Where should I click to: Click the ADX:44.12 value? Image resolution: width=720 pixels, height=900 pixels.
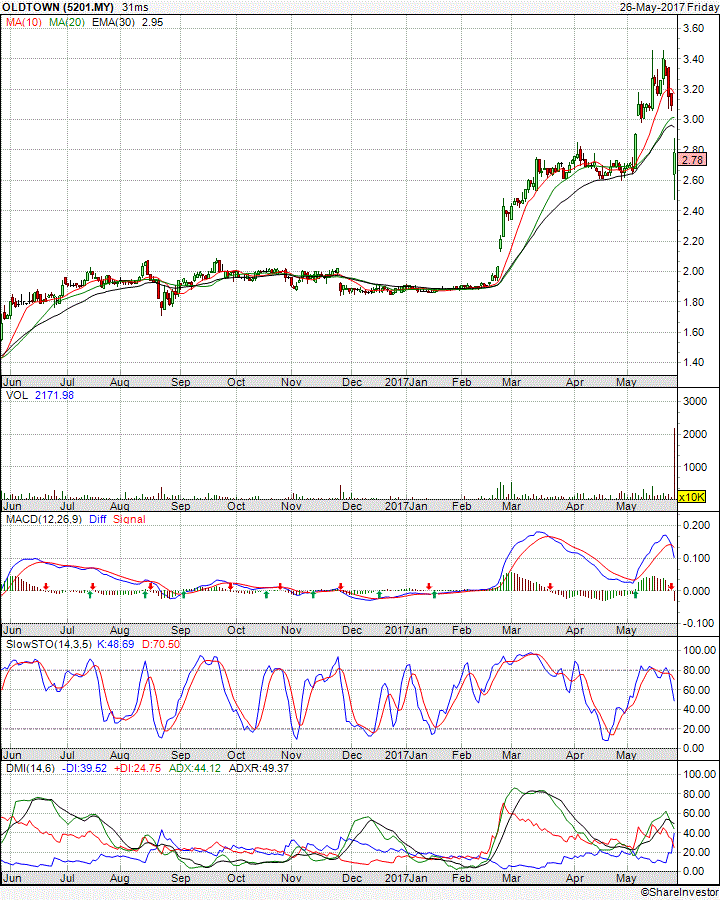click(195, 768)
